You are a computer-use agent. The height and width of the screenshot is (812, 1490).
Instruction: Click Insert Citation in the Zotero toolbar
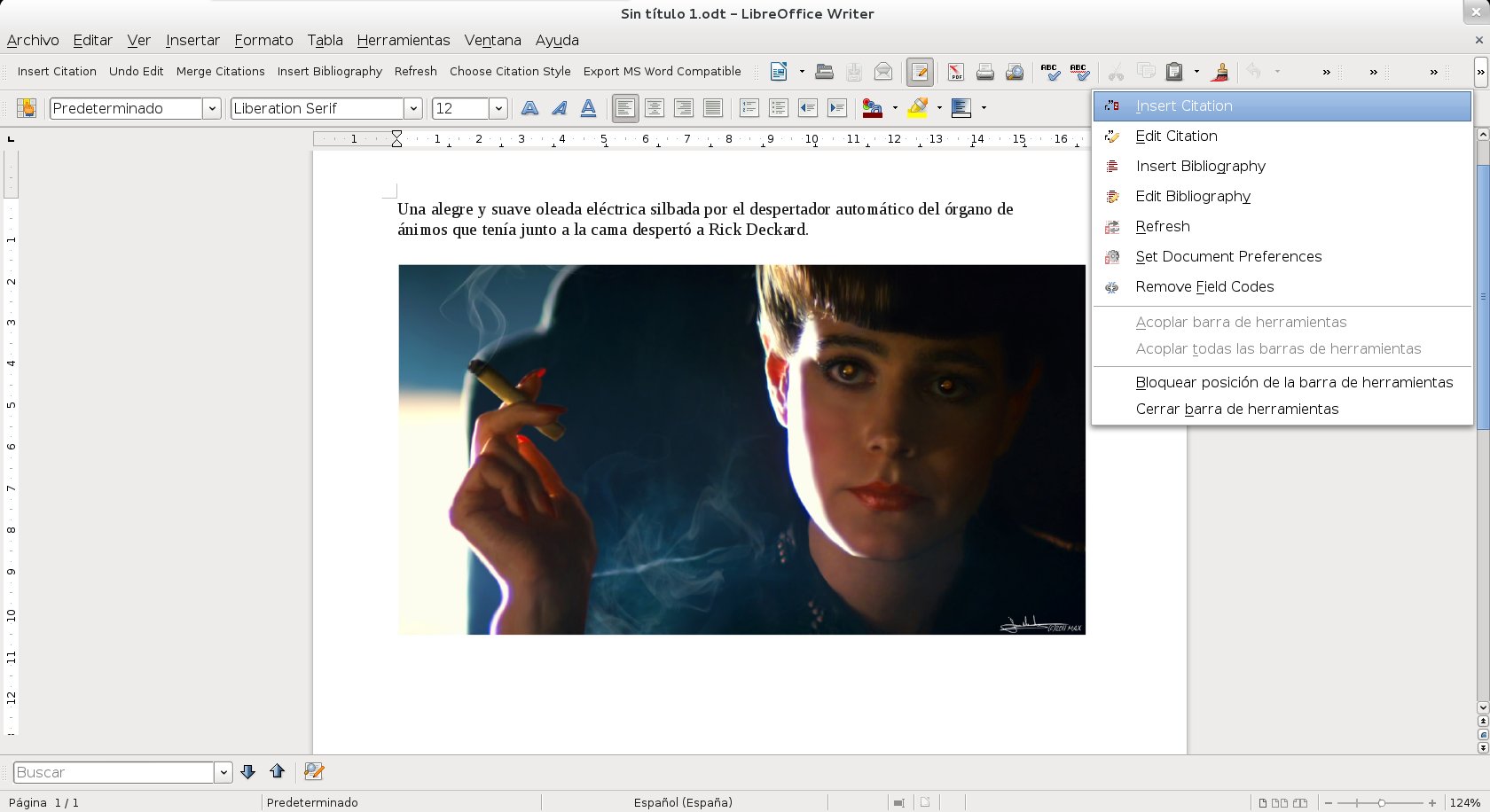57,72
